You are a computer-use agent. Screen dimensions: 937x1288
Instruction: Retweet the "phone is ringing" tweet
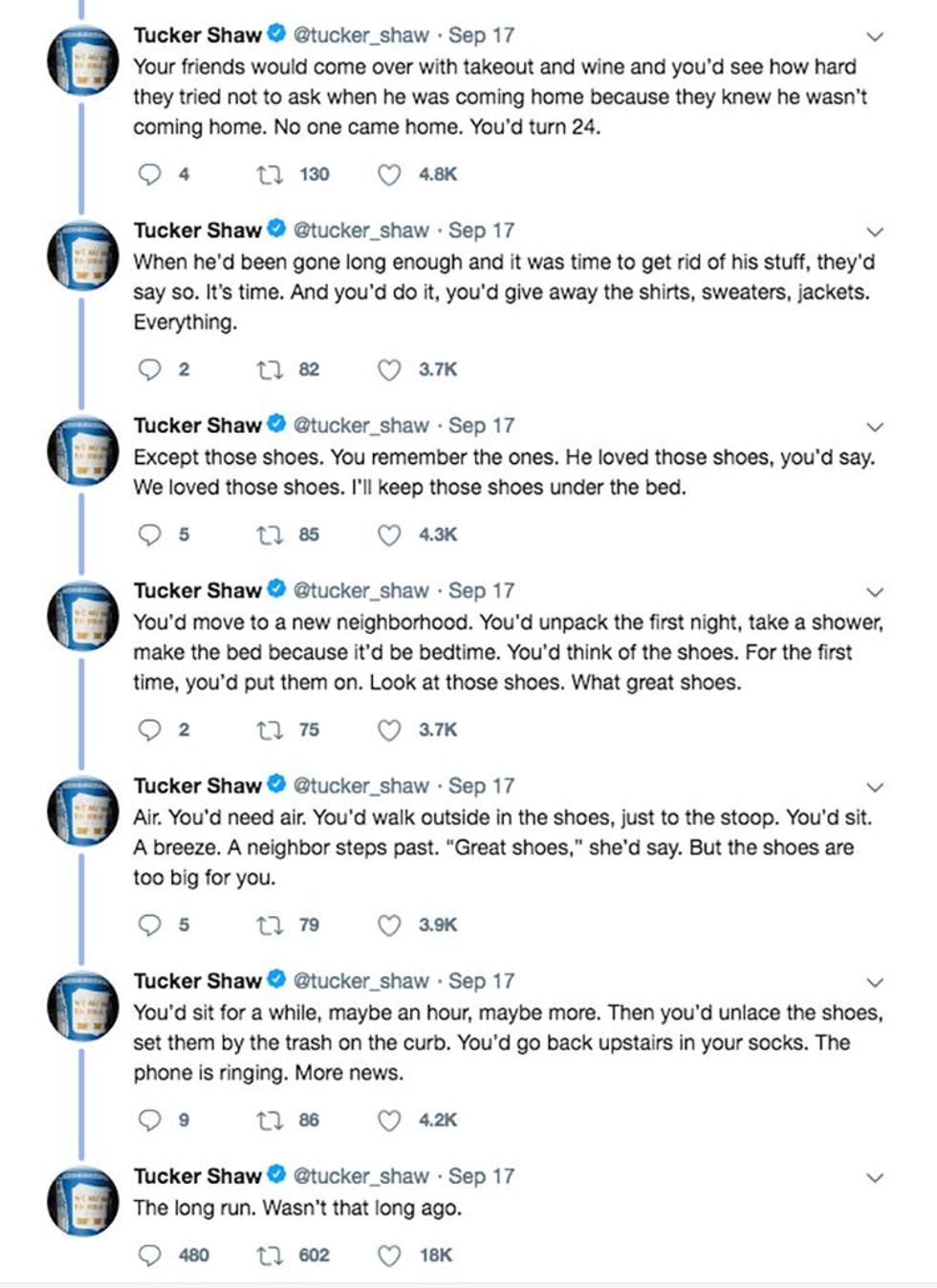270,1120
